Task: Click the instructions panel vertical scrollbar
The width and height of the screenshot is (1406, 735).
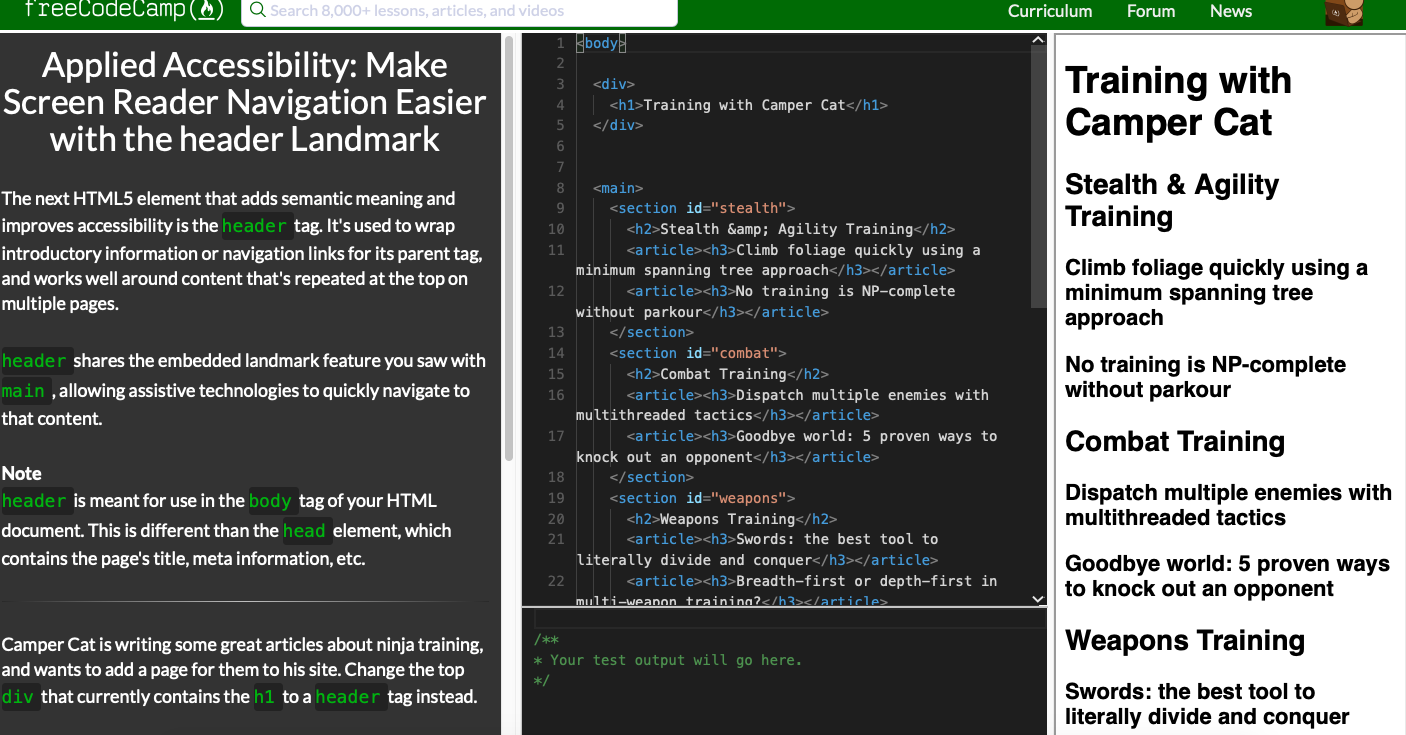Action: click(x=509, y=248)
